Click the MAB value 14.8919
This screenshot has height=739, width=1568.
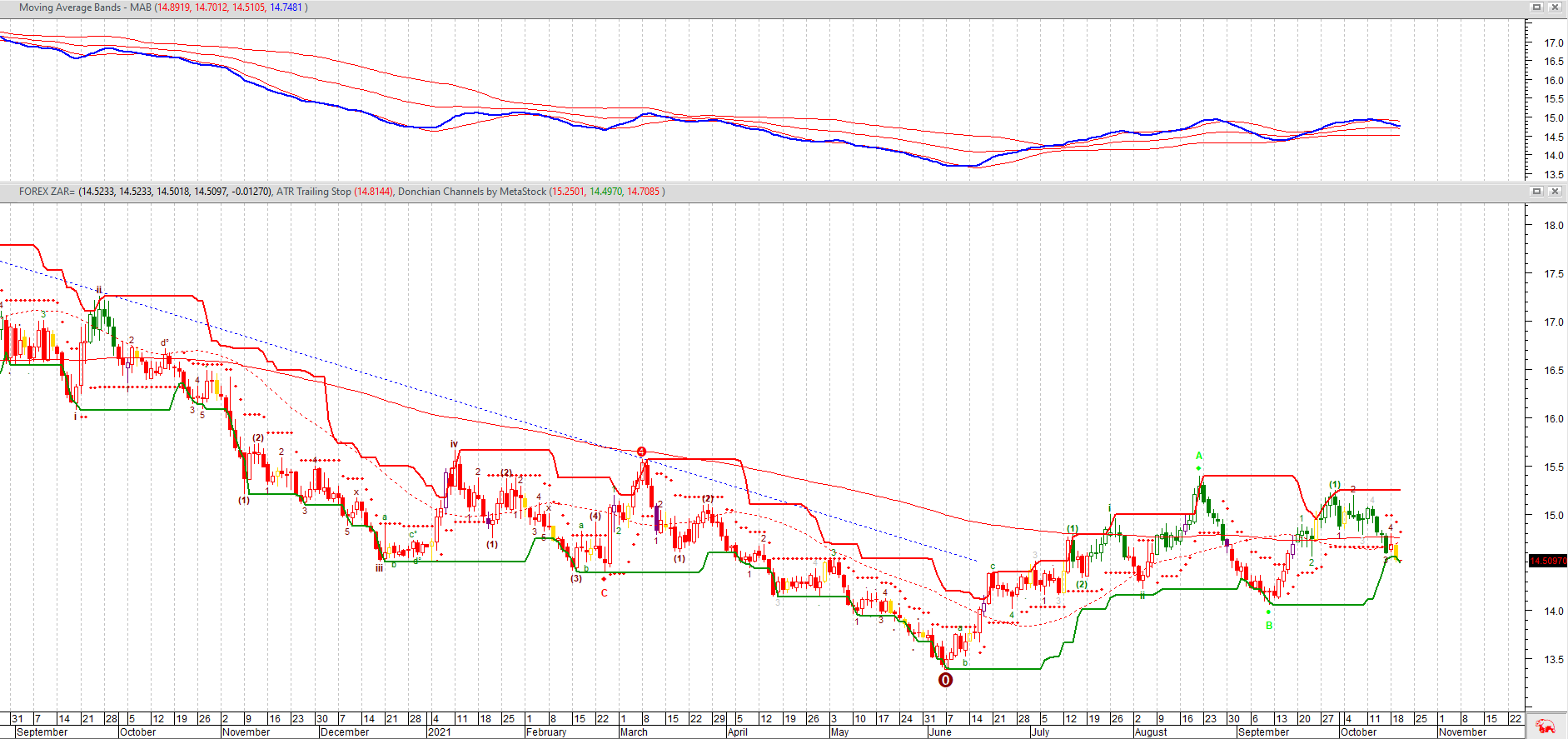pos(175,7)
